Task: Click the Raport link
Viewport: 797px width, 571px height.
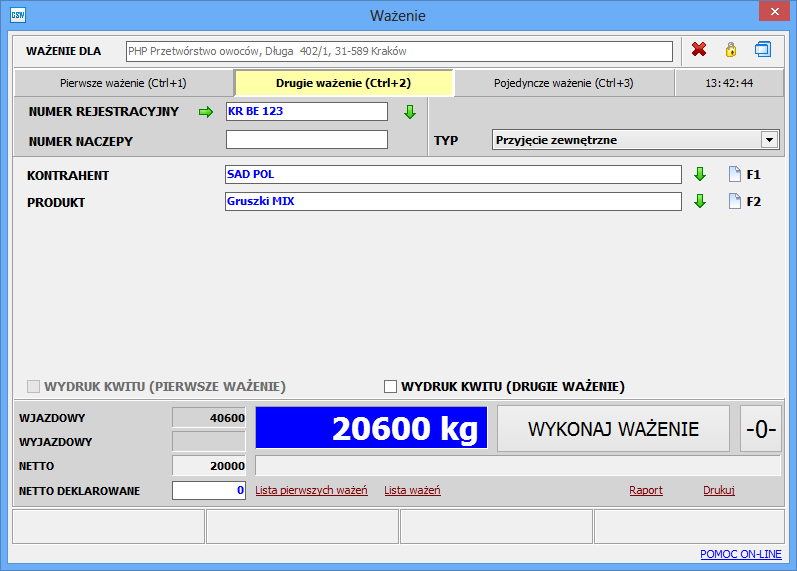Action: pyautogui.click(x=645, y=490)
